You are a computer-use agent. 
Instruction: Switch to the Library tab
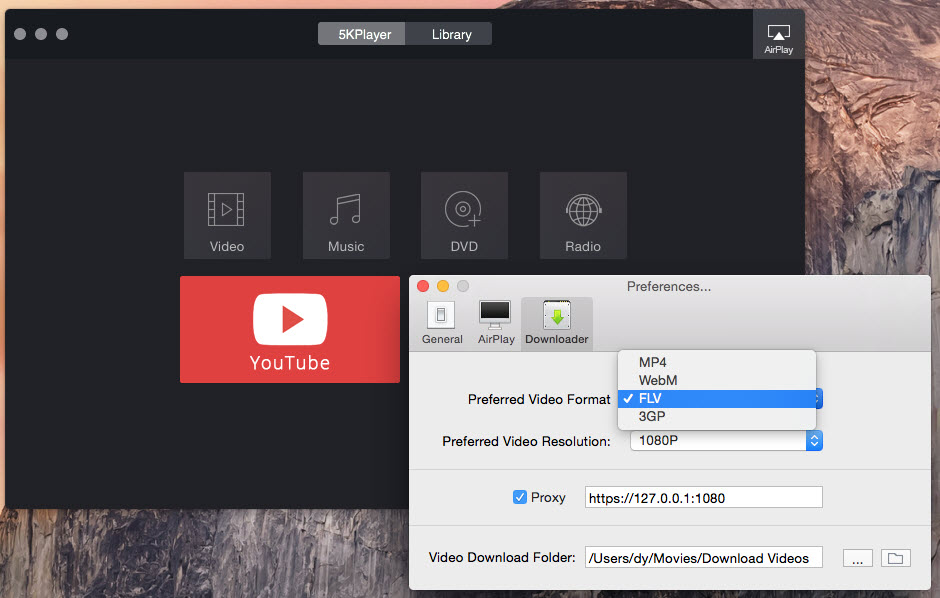(448, 34)
